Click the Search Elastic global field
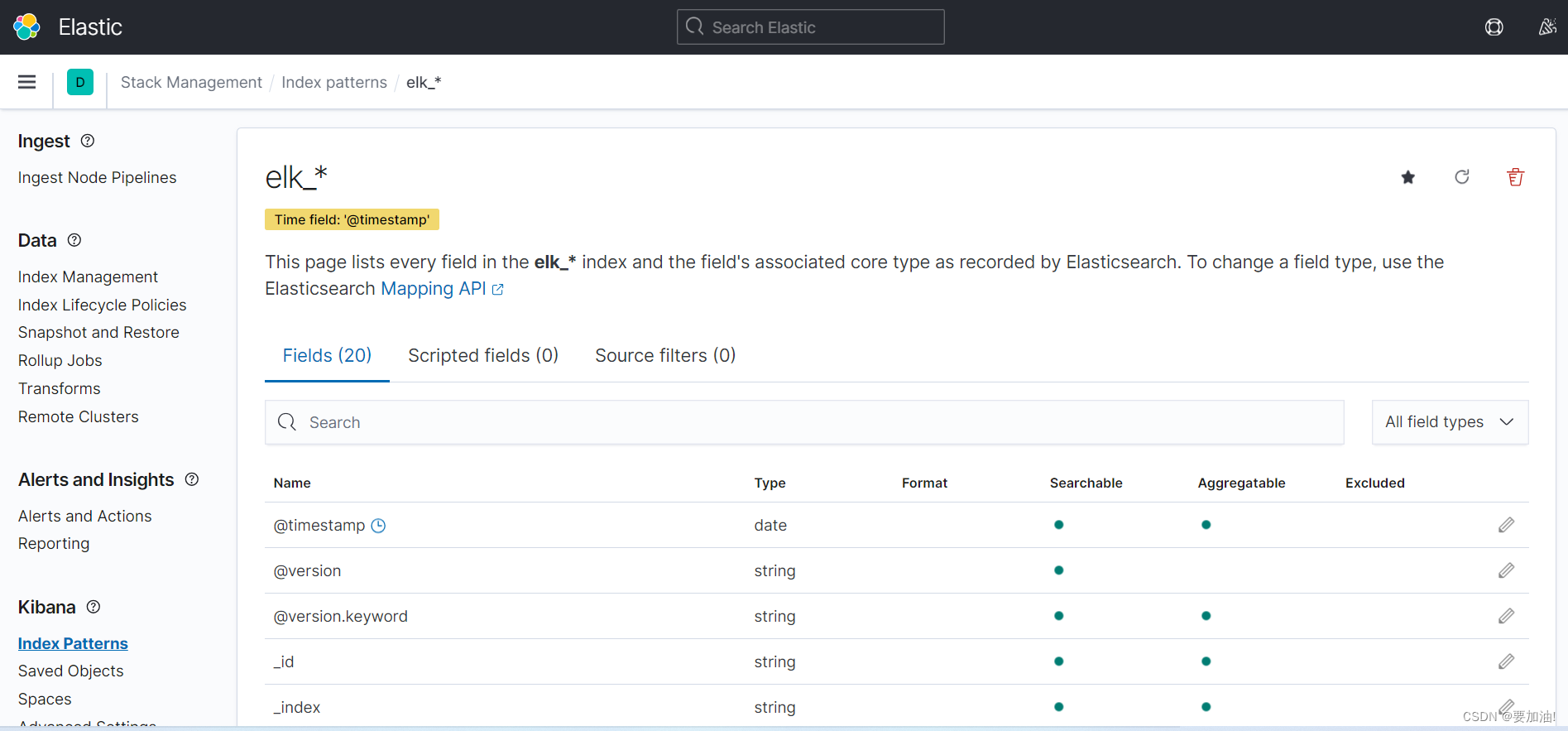The image size is (1568, 731). 810,27
